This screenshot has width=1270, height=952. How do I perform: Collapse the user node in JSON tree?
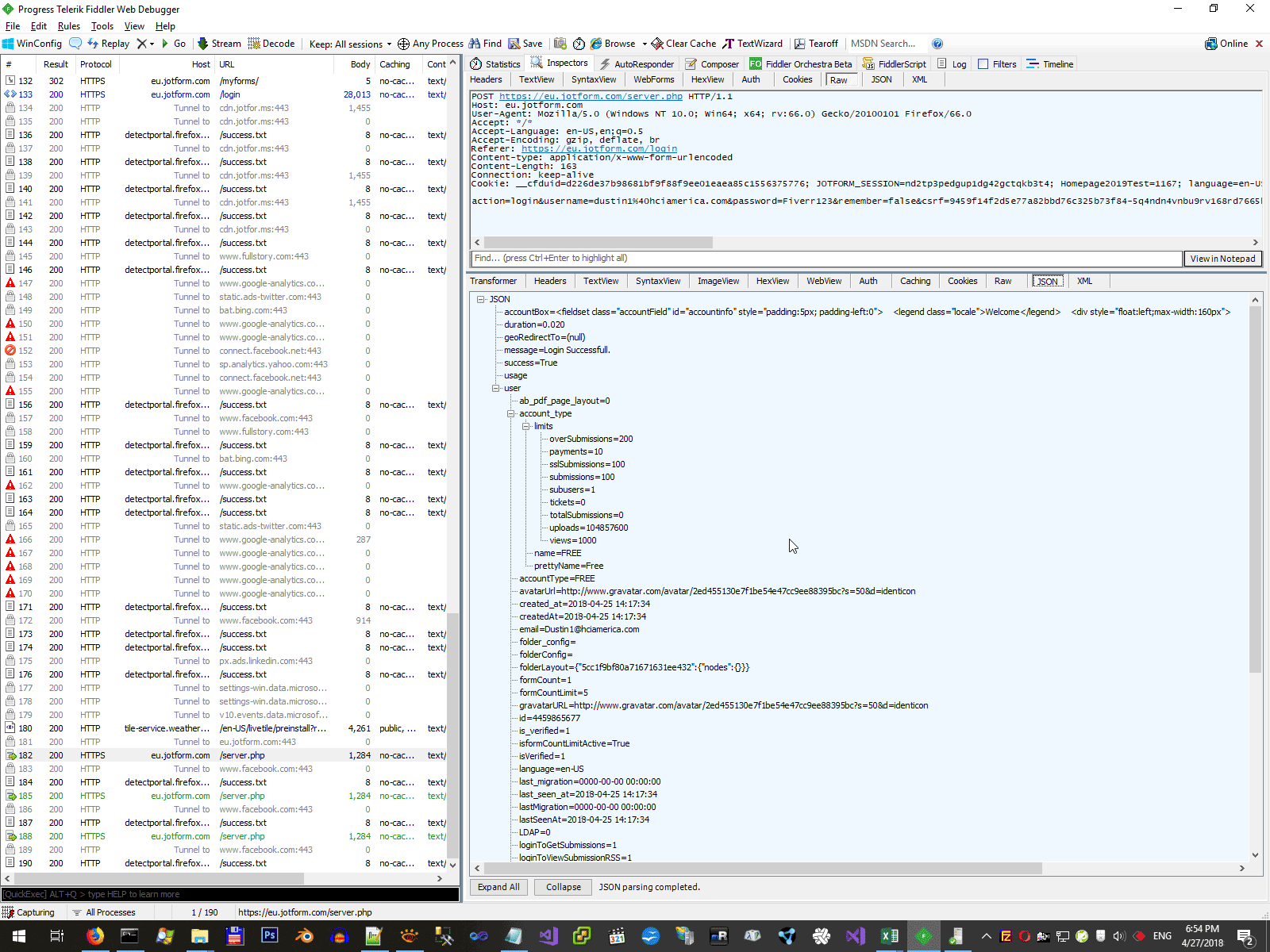pos(496,388)
